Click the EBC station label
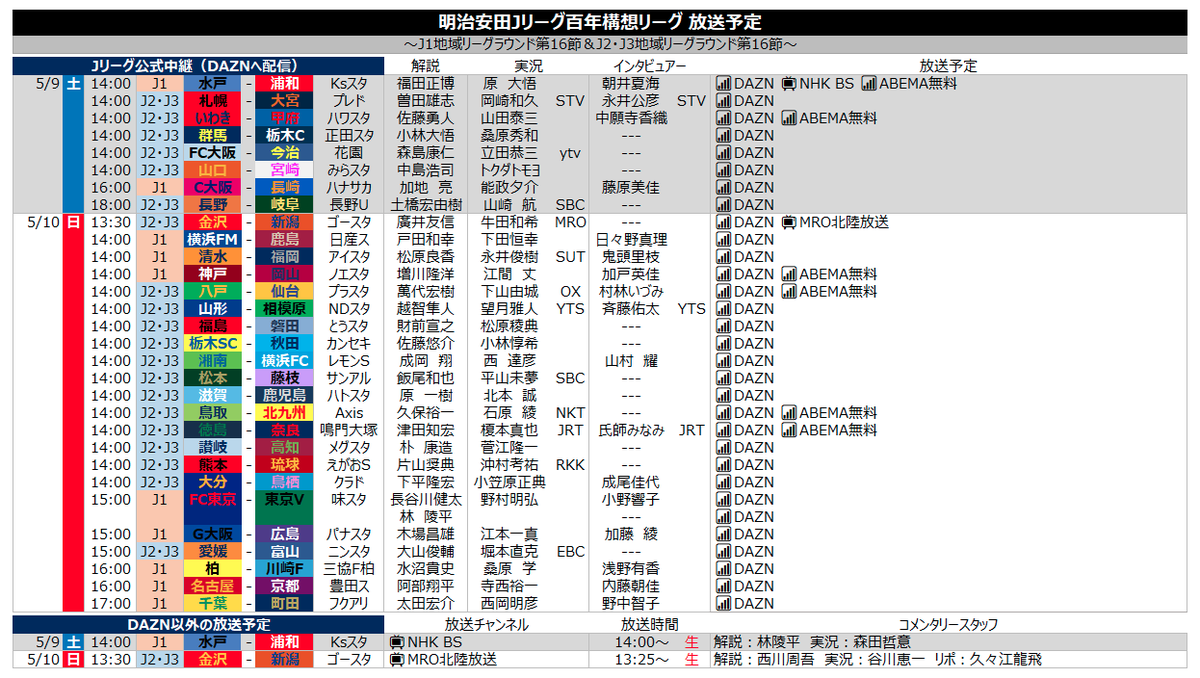 click(x=571, y=551)
